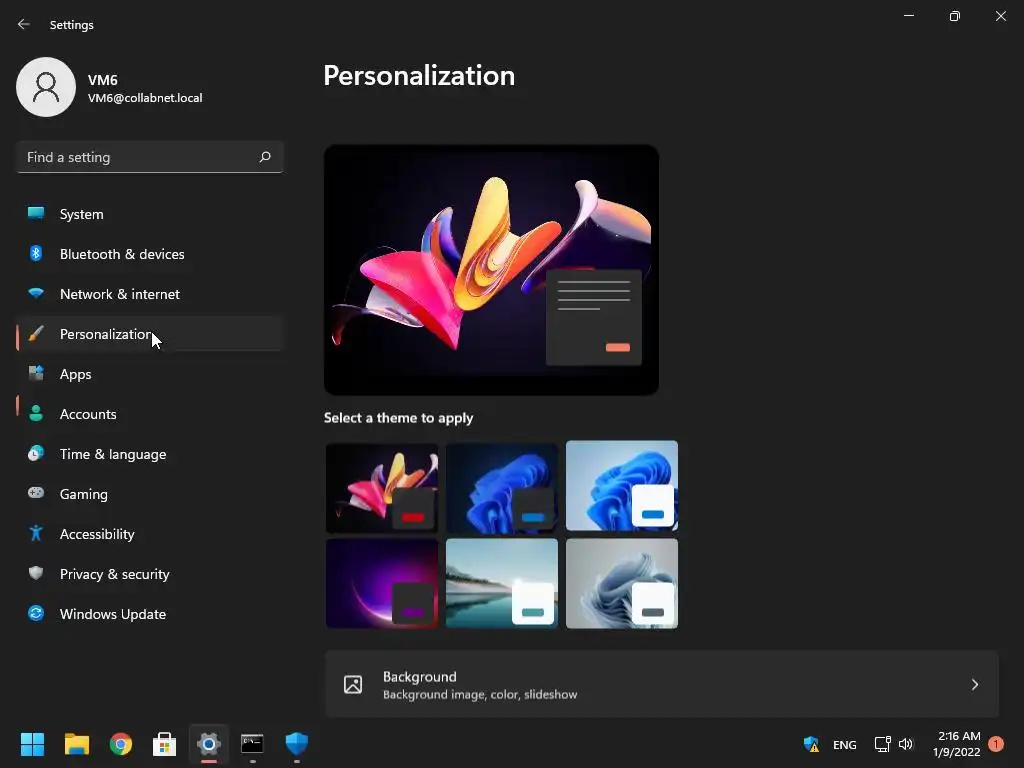The image size is (1024, 768).
Task: Expand Background via chevron arrow
Action: (974, 684)
